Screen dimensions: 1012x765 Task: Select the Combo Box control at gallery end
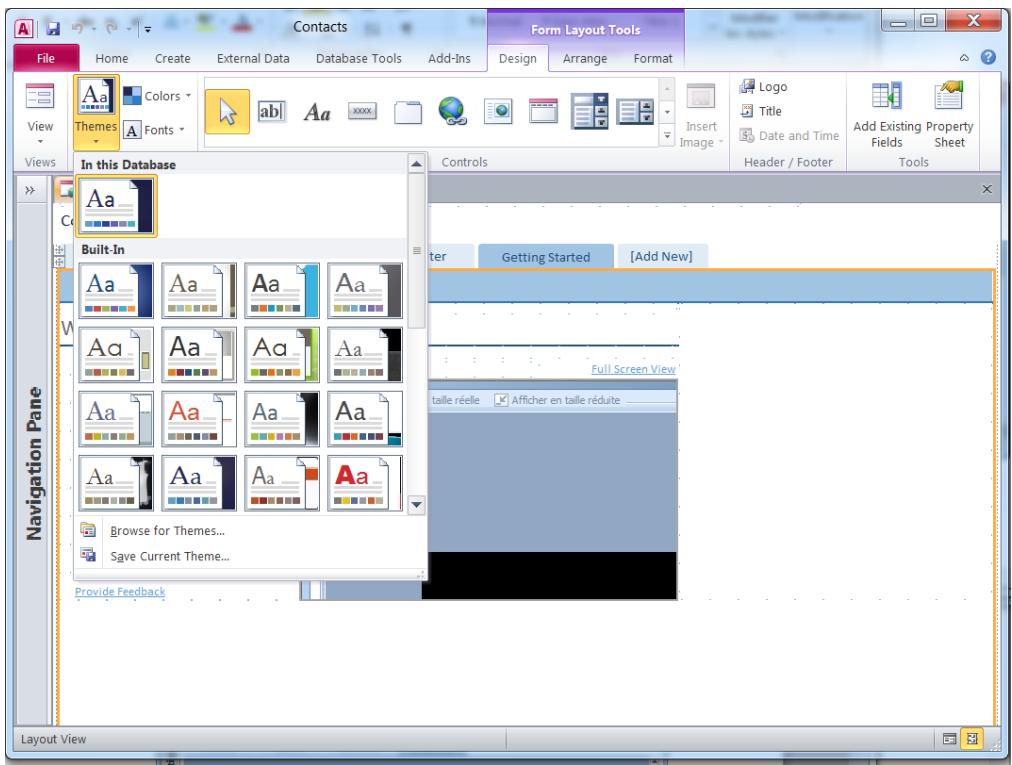click(634, 112)
